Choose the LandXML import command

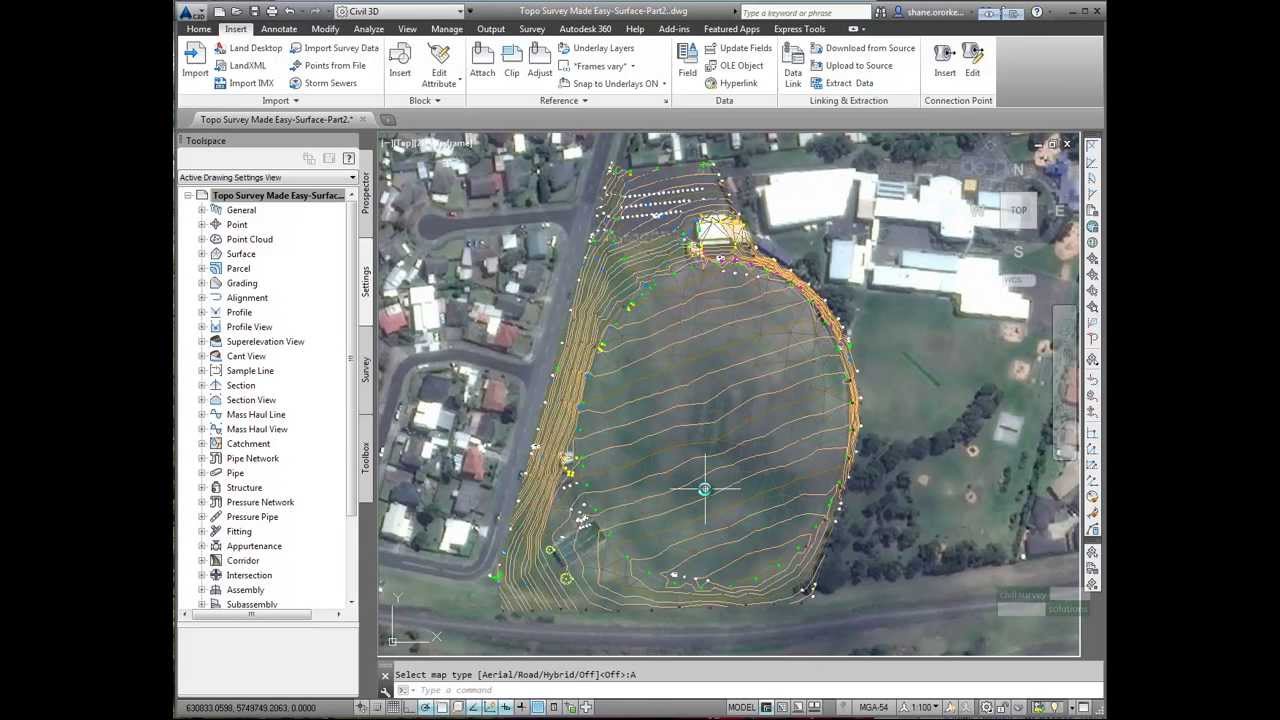pyautogui.click(x=240, y=66)
